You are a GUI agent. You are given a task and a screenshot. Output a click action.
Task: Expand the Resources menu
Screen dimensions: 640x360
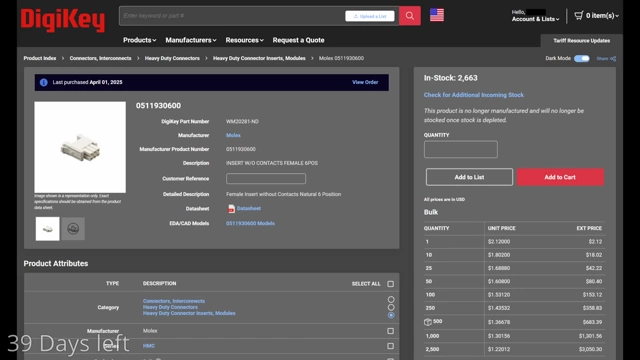244,40
